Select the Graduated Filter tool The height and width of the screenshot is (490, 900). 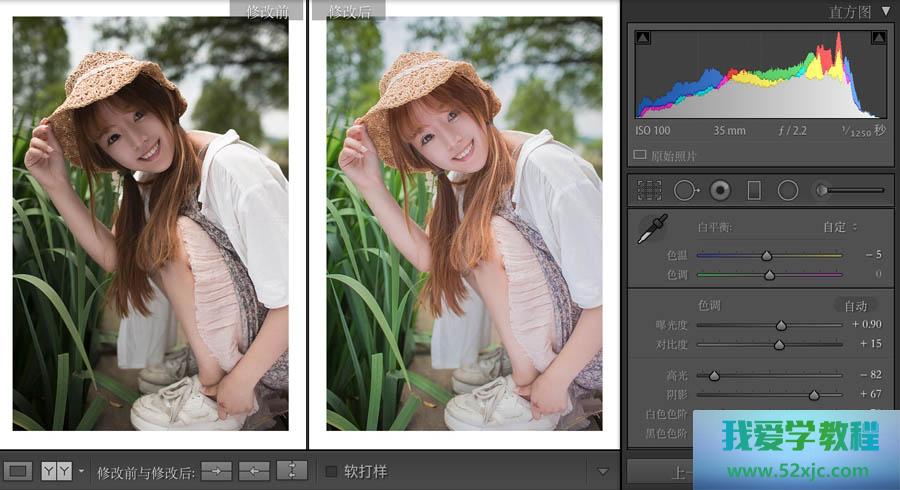click(x=754, y=189)
